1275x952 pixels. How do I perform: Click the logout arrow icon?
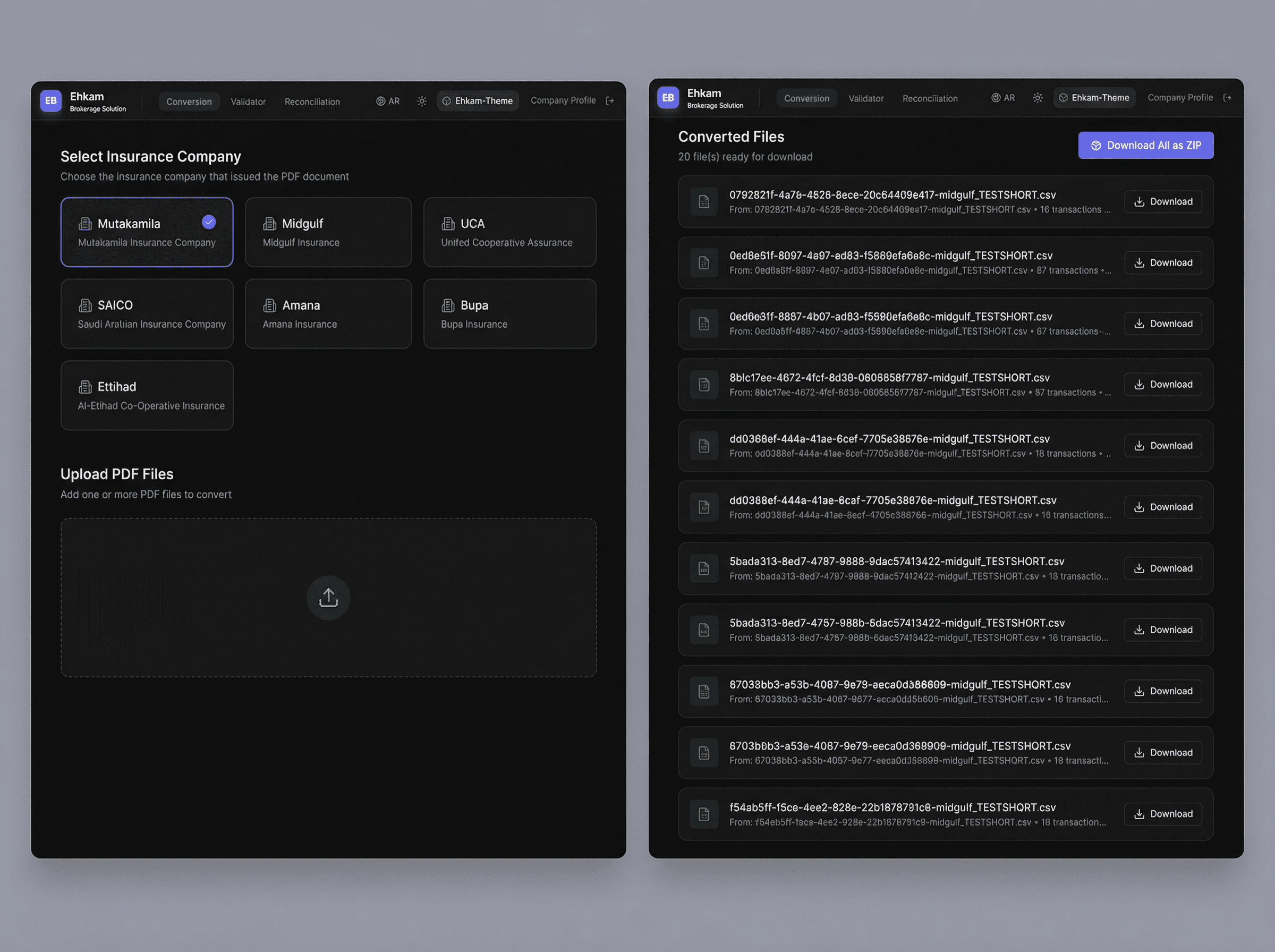point(610,100)
